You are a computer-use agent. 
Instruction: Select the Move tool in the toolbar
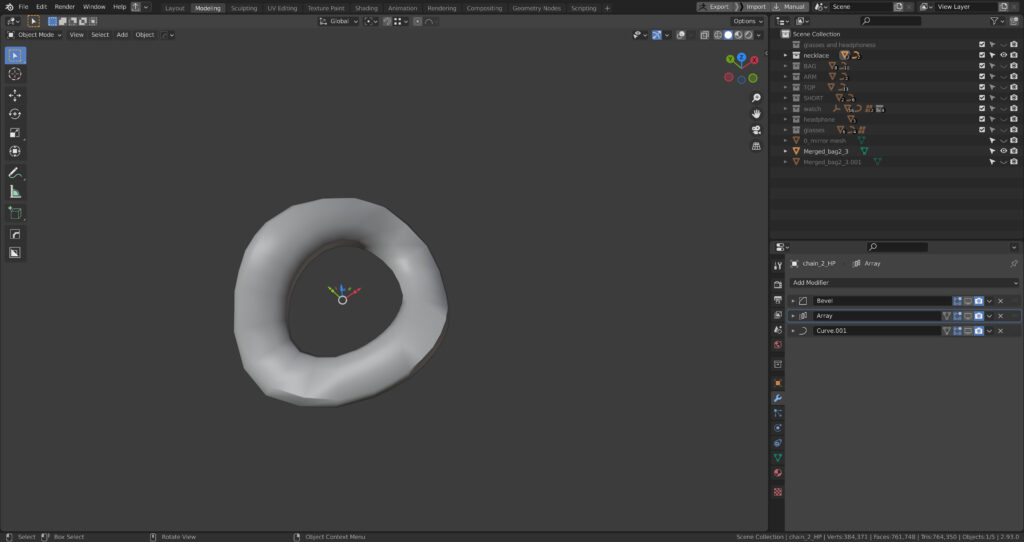(x=15, y=95)
